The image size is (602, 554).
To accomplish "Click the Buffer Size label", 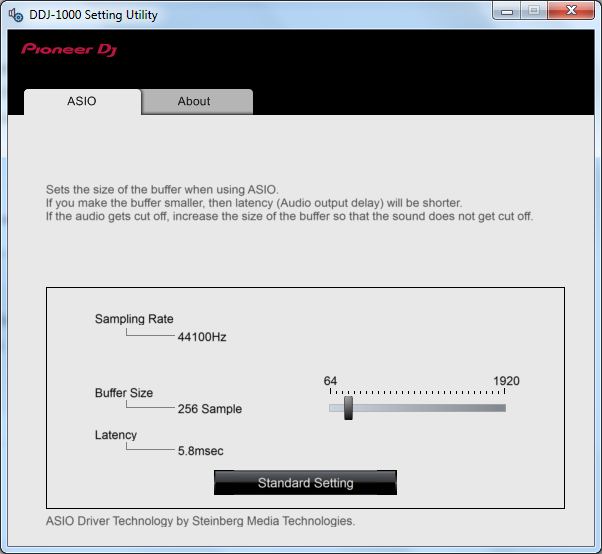I will (124, 393).
